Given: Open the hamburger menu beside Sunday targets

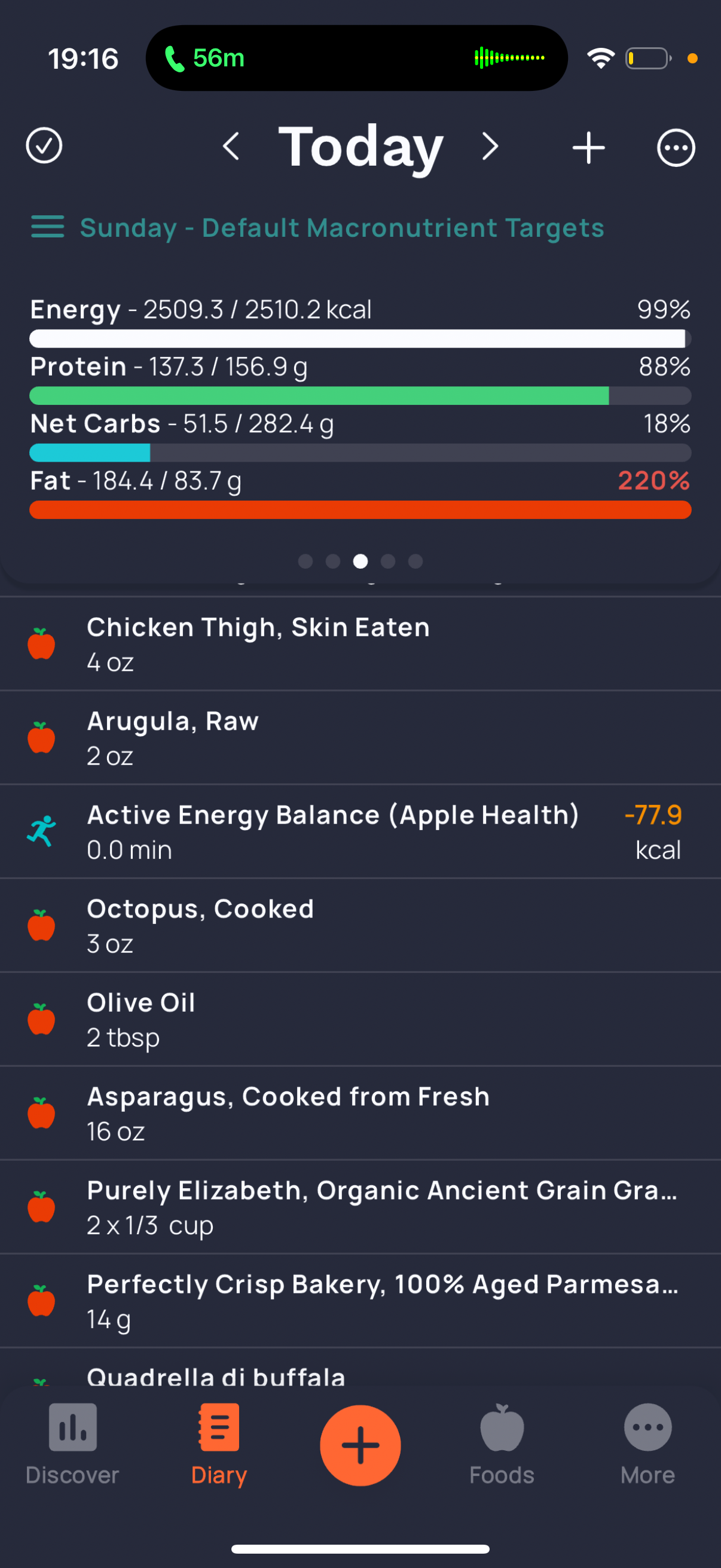Looking at the screenshot, I should [47, 227].
